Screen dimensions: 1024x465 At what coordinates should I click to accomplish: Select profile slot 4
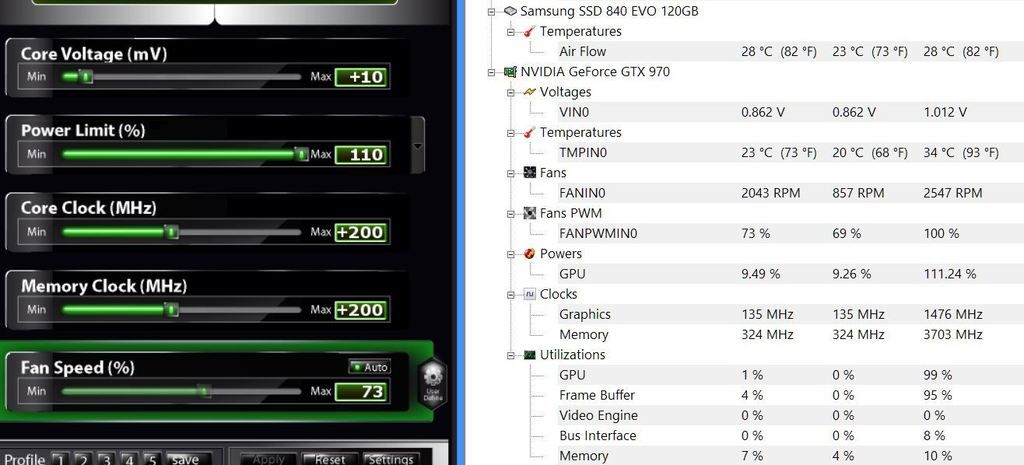click(x=129, y=459)
